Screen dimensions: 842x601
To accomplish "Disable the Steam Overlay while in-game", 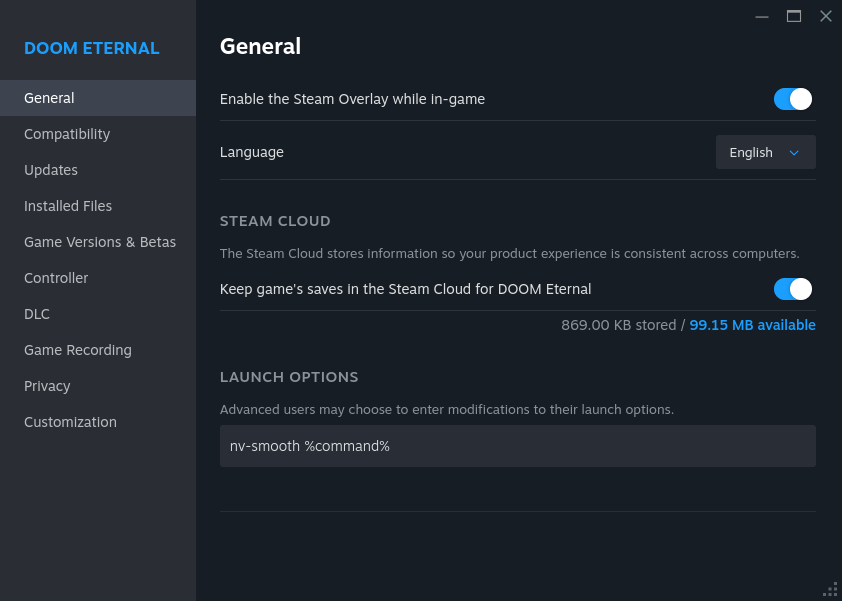I will click(792, 99).
